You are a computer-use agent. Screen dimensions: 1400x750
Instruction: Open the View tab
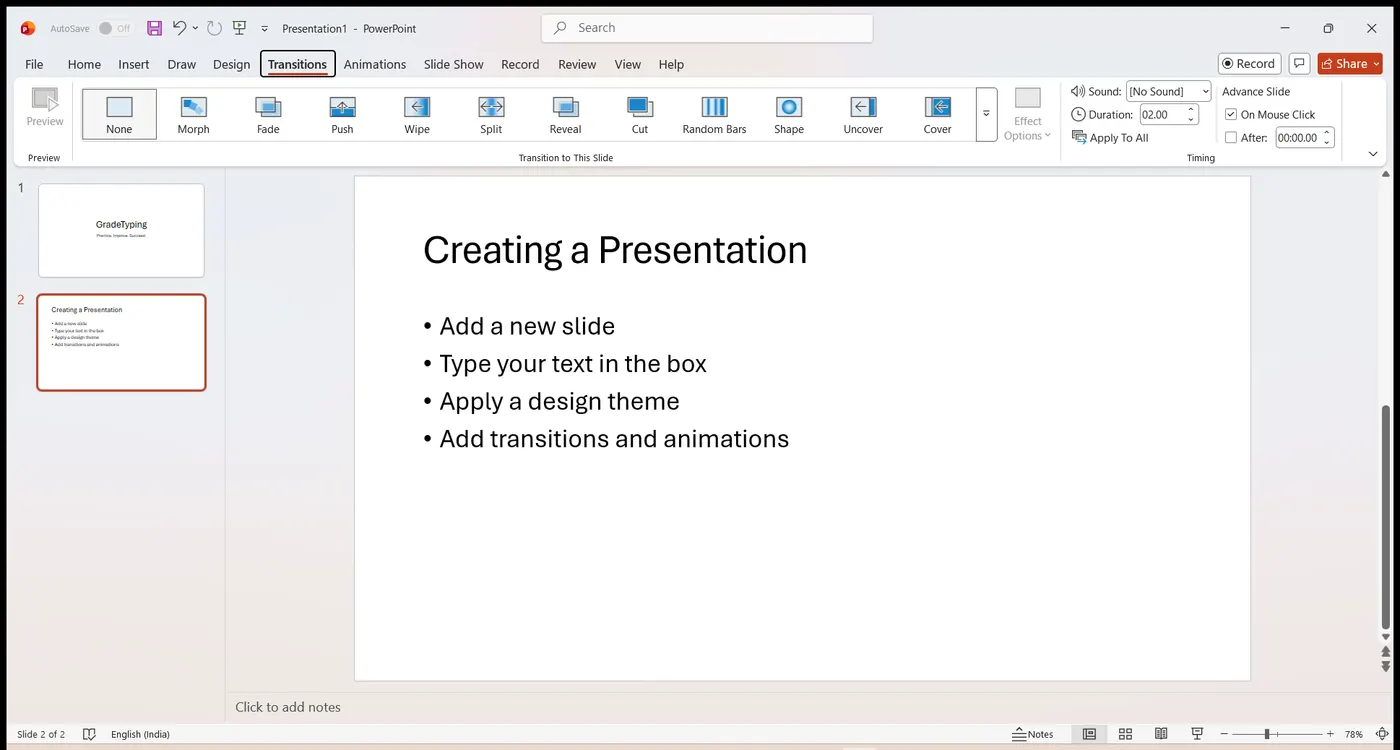coord(628,64)
